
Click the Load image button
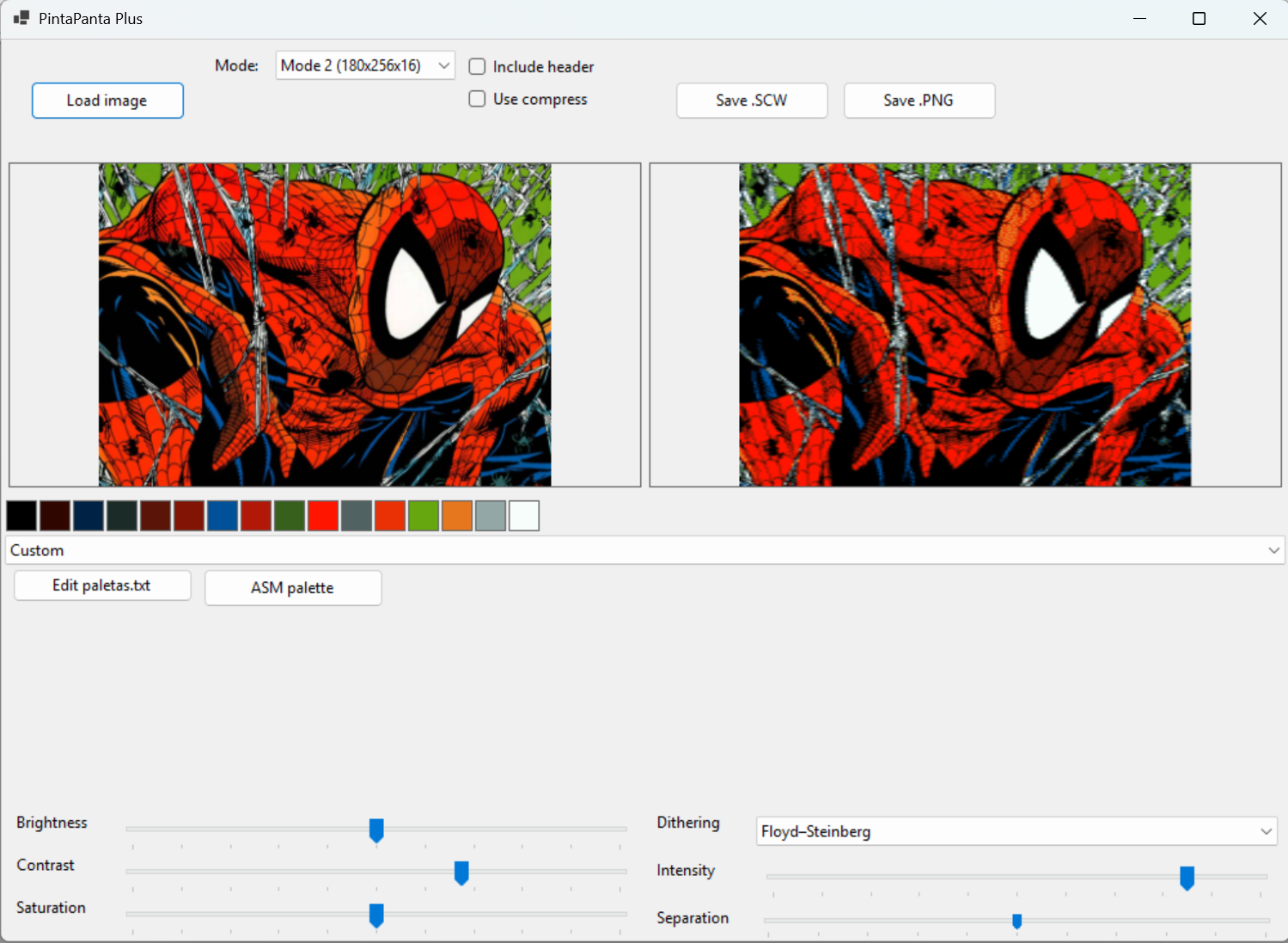click(107, 101)
